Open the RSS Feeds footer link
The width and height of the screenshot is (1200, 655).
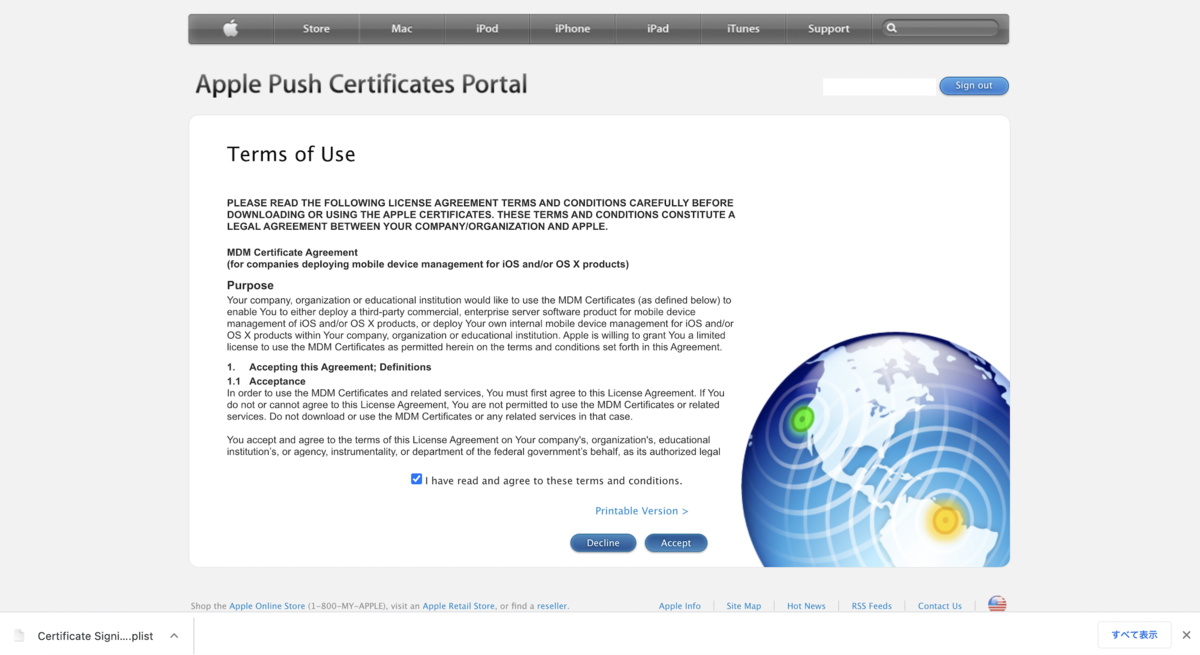pos(872,606)
